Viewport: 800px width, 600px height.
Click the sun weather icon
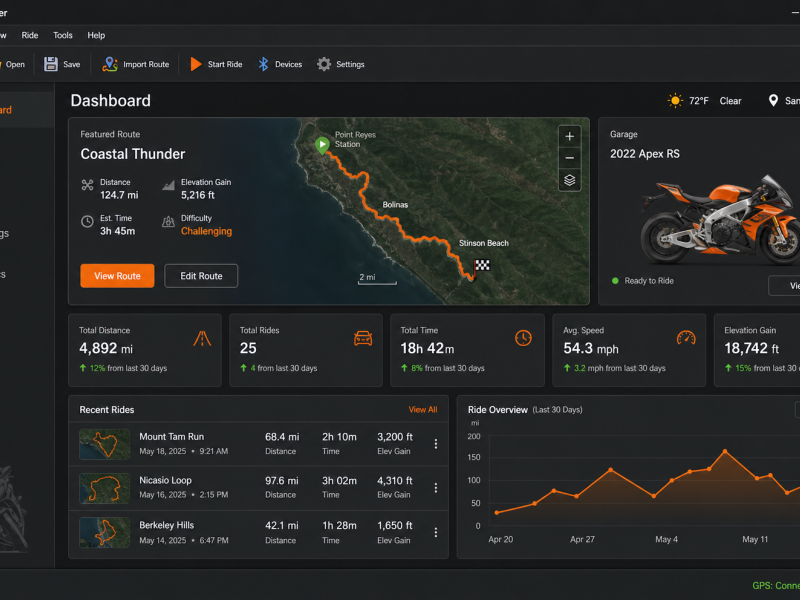point(675,101)
